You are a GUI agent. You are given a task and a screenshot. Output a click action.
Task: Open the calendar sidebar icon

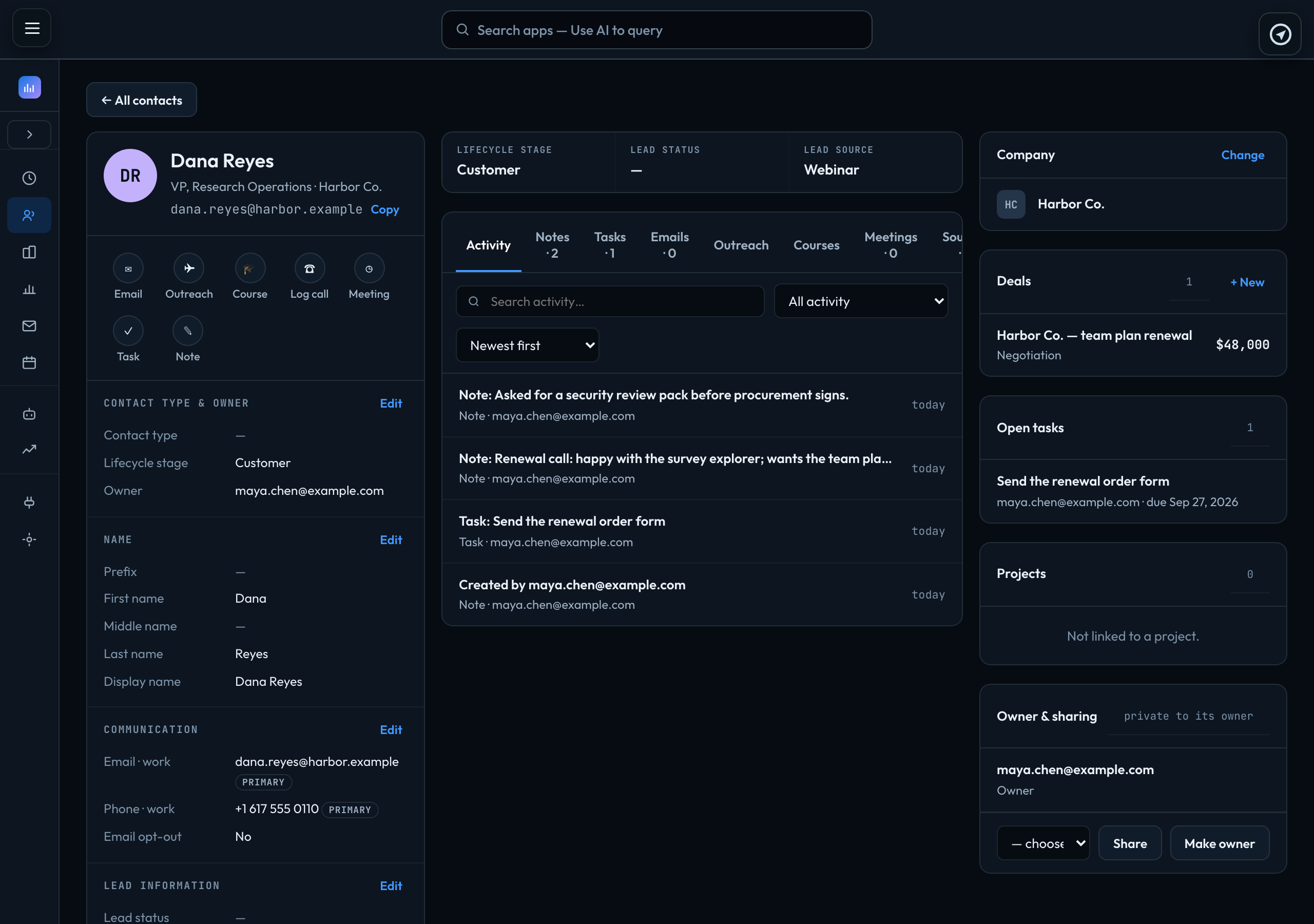29,362
